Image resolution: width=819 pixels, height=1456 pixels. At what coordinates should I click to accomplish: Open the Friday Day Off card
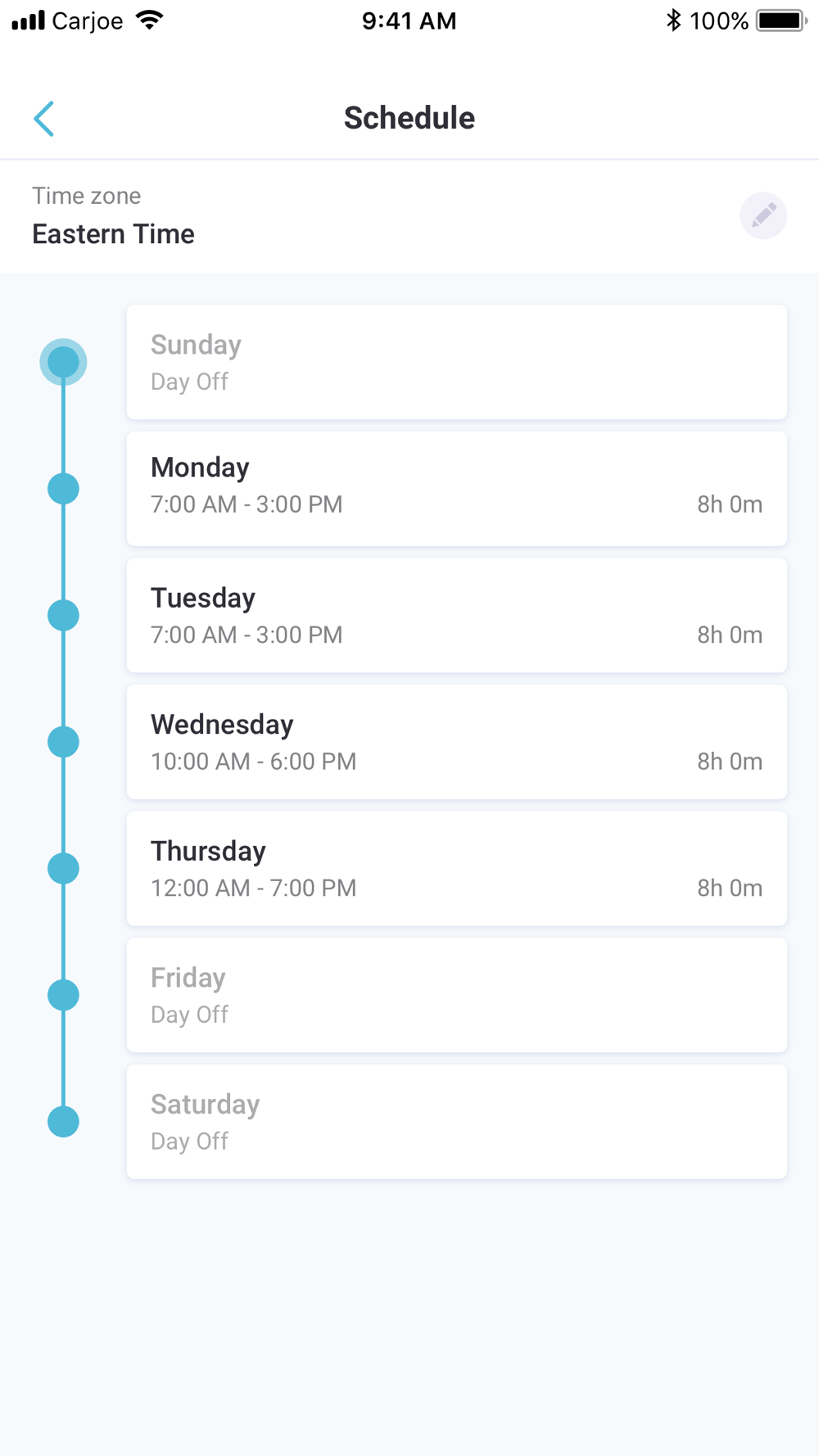pyautogui.click(x=457, y=995)
